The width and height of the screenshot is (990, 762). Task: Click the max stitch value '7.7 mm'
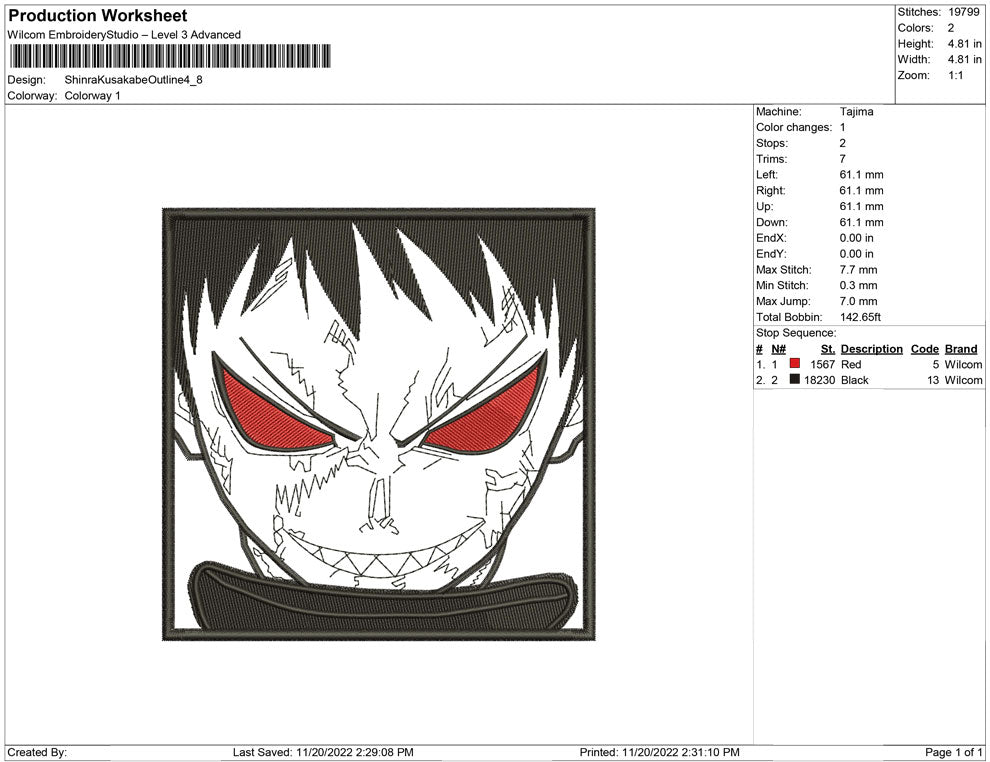click(x=859, y=270)
